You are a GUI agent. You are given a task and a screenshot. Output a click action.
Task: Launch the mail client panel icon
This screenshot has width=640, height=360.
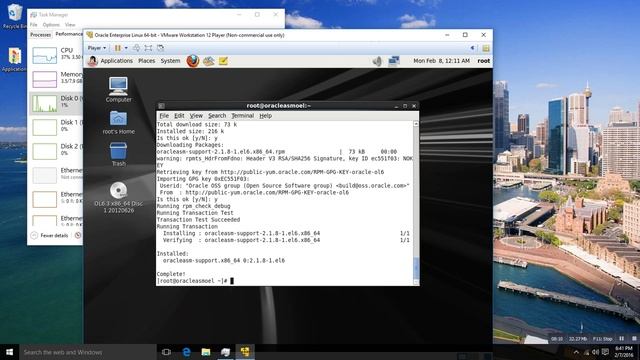(209, 61)
